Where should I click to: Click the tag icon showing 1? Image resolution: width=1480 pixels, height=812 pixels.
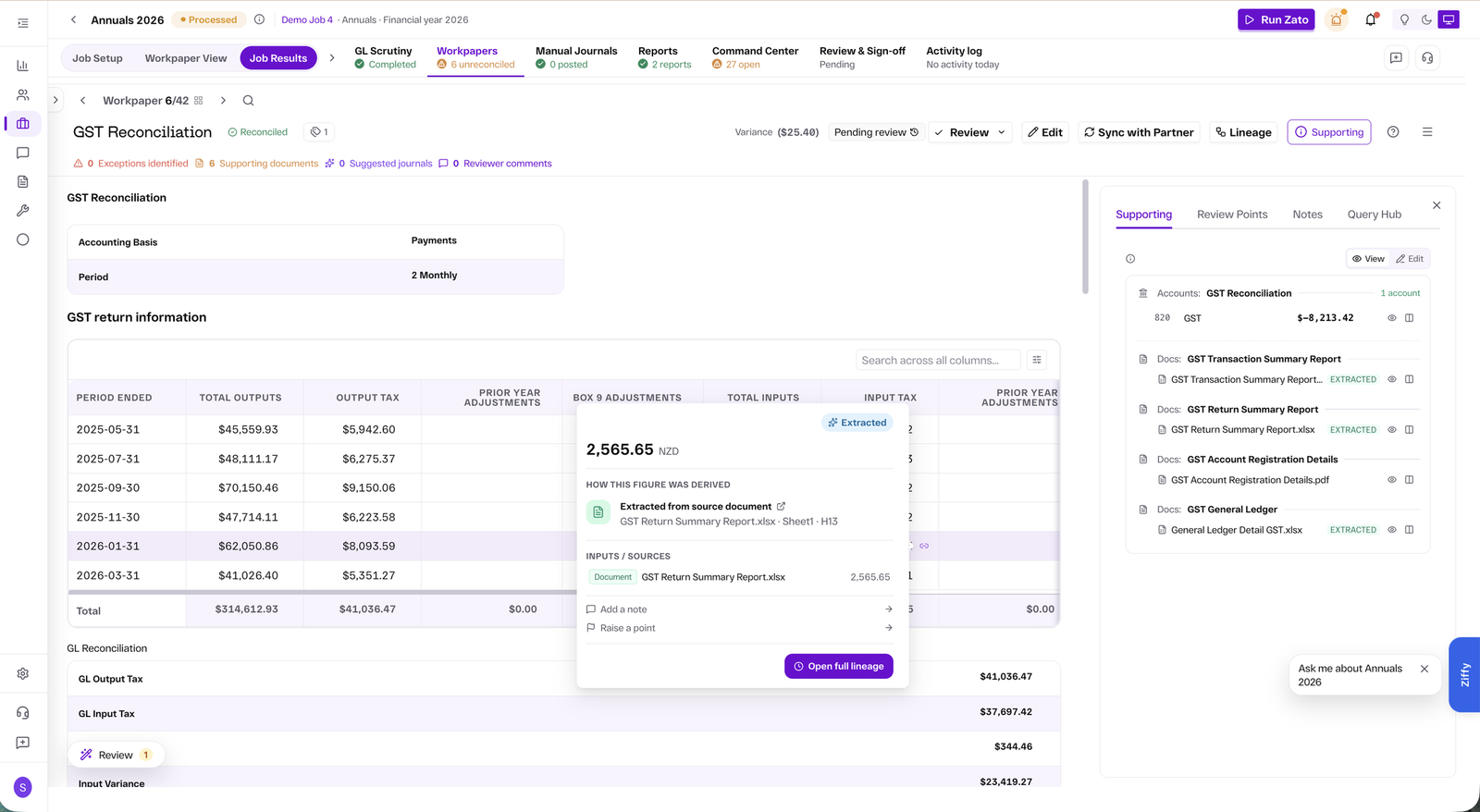(x=319, y=132)
